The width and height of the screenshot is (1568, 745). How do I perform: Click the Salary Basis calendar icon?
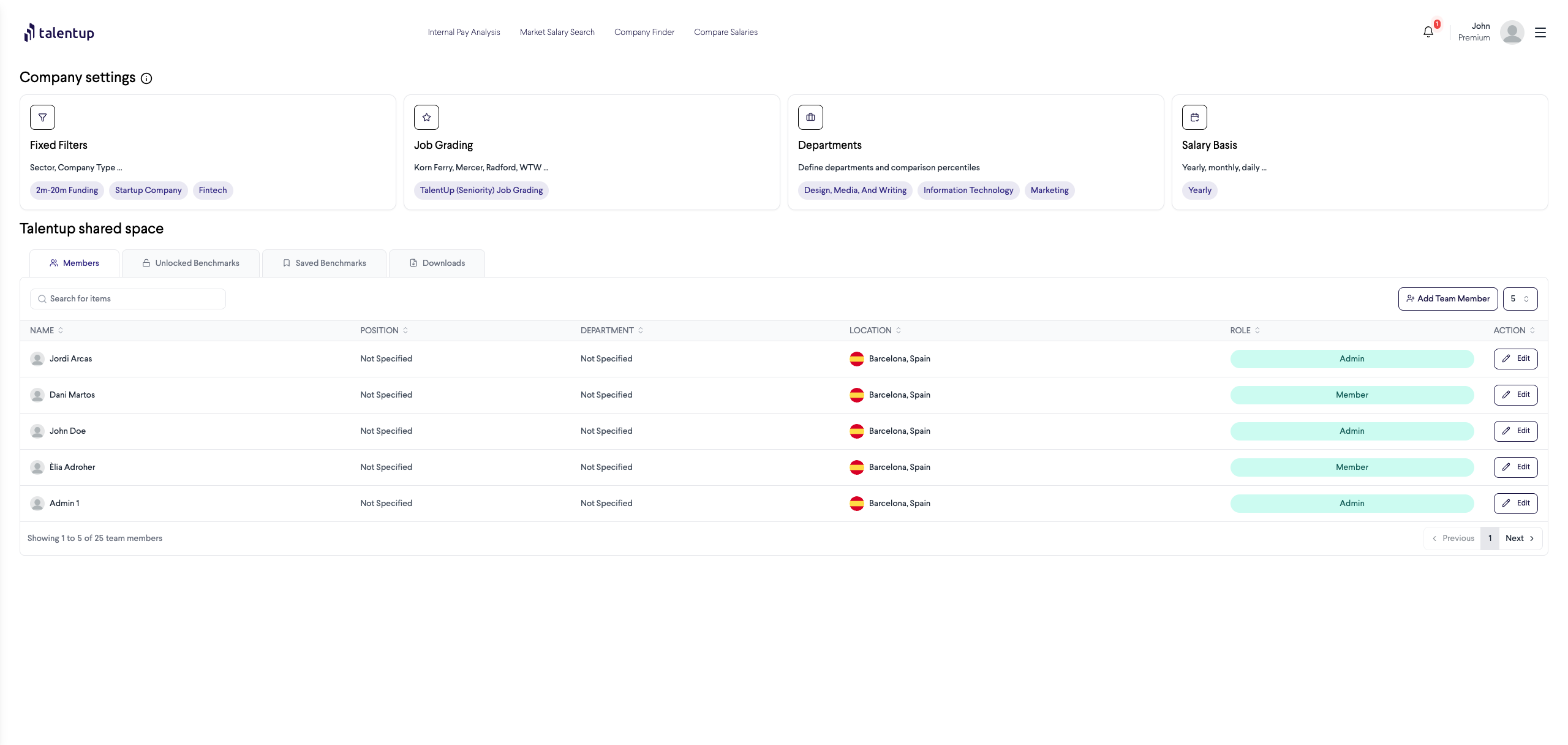click(x=1194, y=117)
